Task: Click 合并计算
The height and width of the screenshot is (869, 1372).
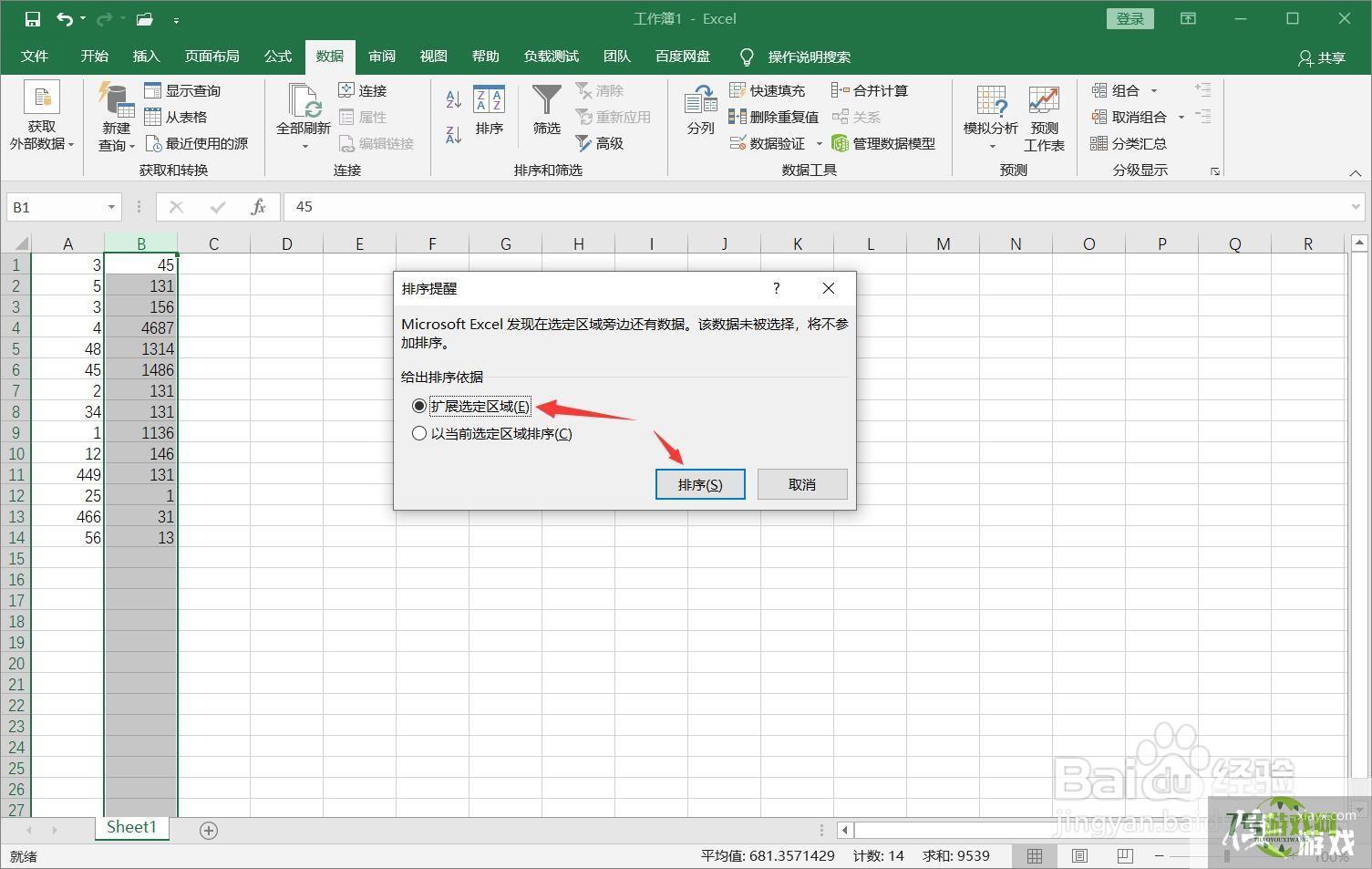Action: [x=870, y=90]
